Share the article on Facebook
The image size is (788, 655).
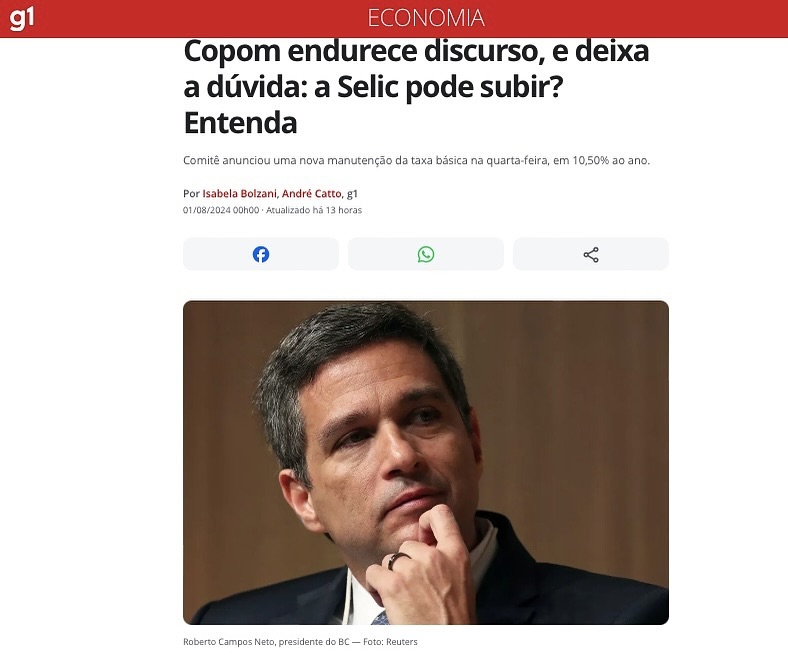point(261,254)
